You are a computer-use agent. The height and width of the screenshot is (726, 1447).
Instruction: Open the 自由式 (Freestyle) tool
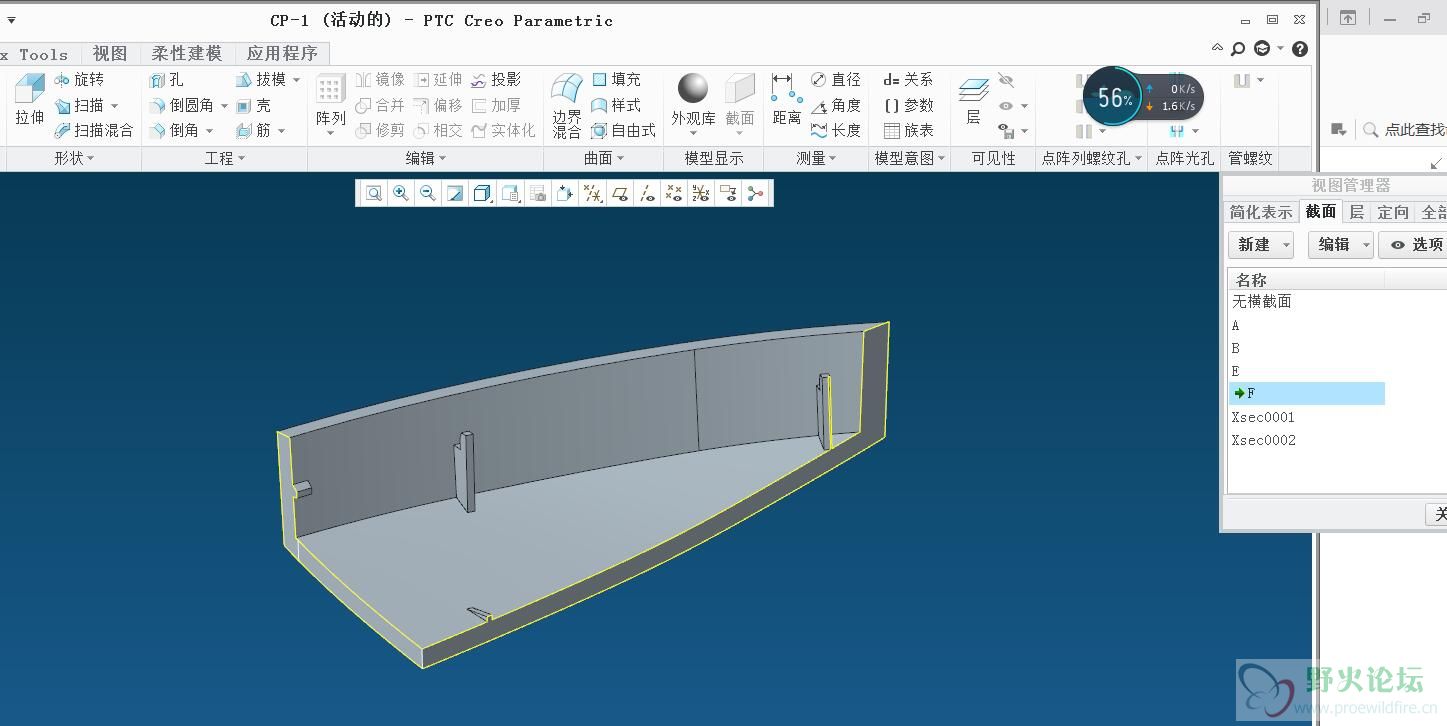(x=623, y=130)
